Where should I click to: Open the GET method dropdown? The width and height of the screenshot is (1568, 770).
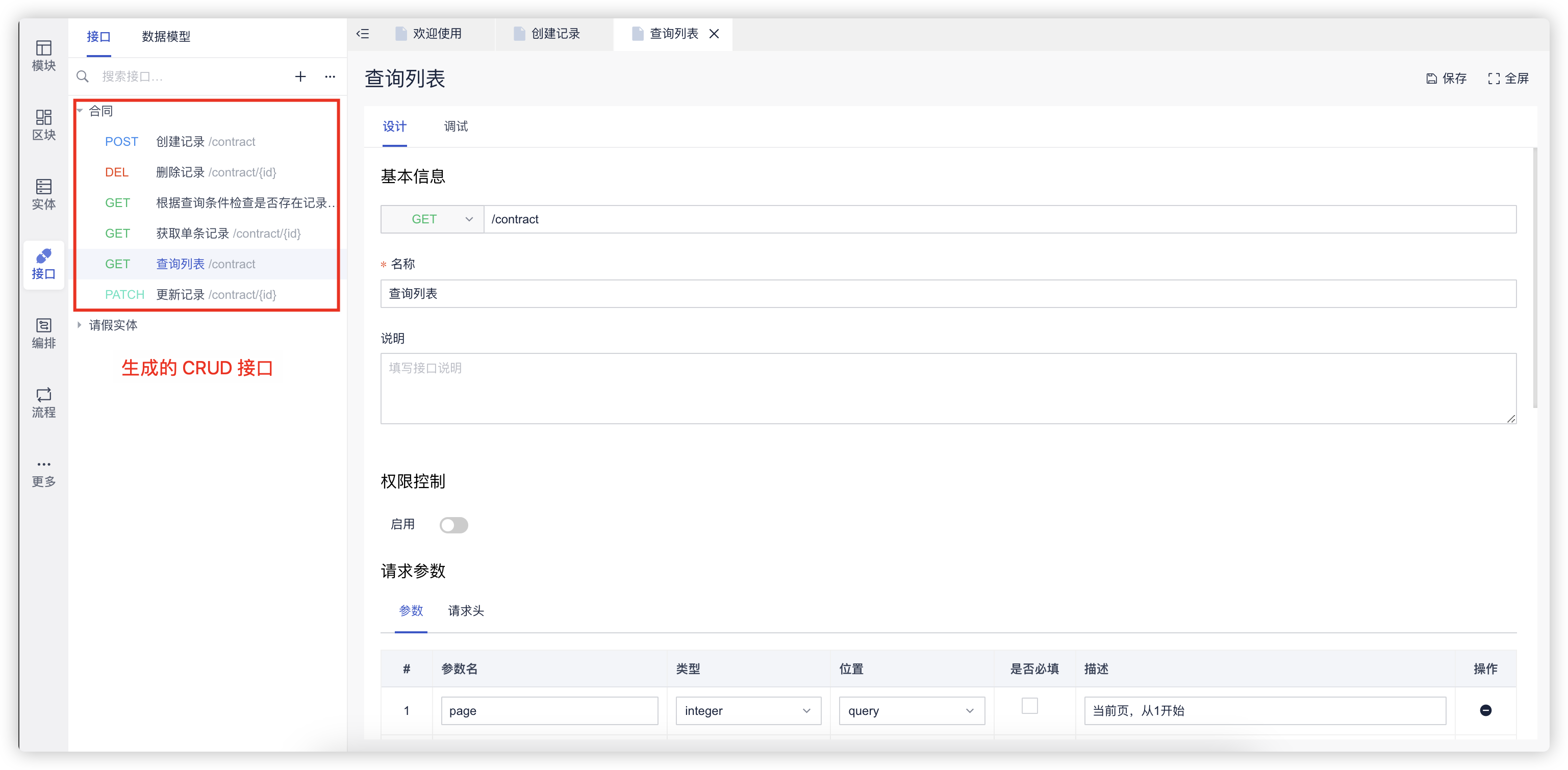click(432, 219)
